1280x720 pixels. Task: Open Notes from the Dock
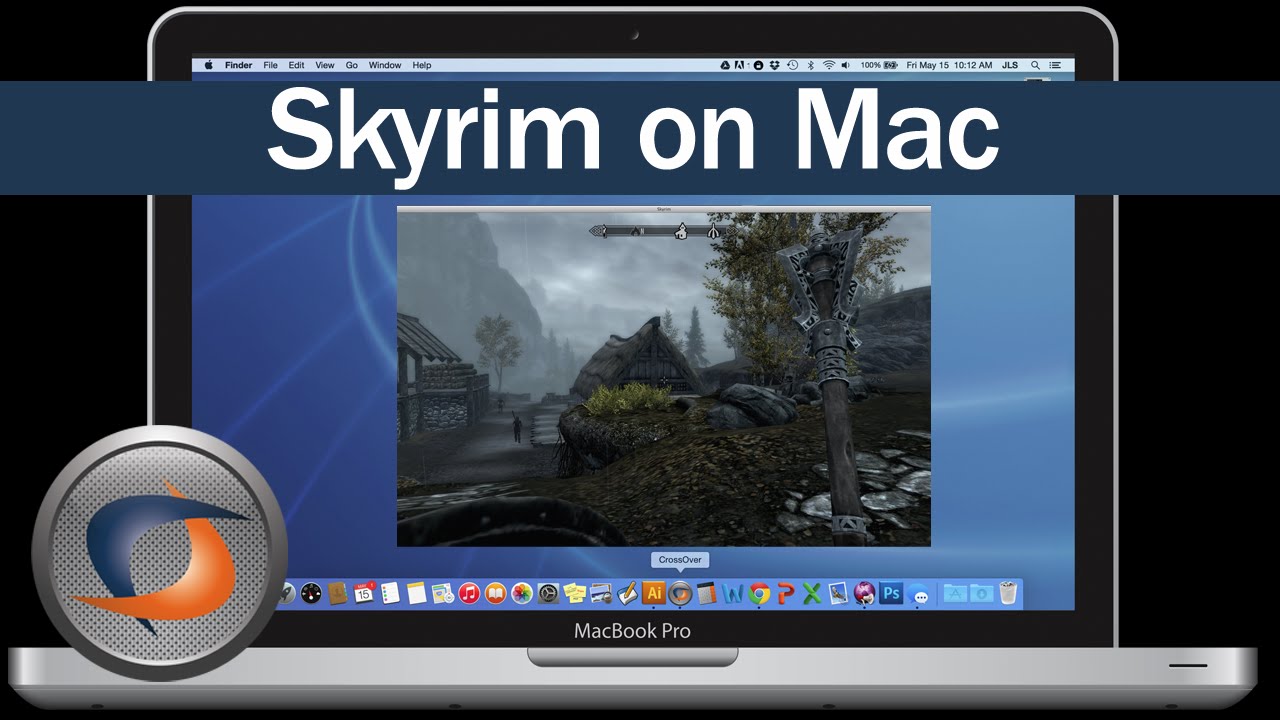click(x=417, y=594)
